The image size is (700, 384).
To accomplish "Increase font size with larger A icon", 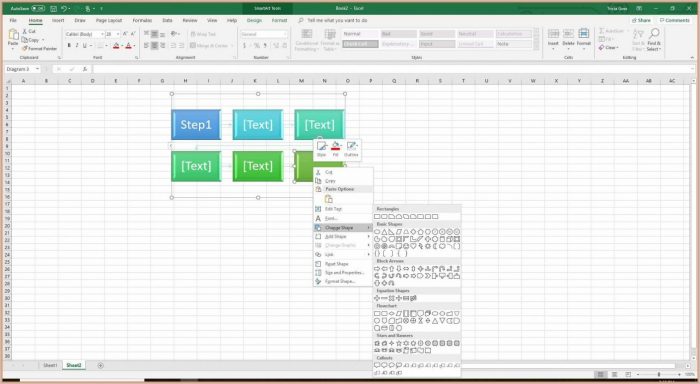I will click(x=125, y=34).
